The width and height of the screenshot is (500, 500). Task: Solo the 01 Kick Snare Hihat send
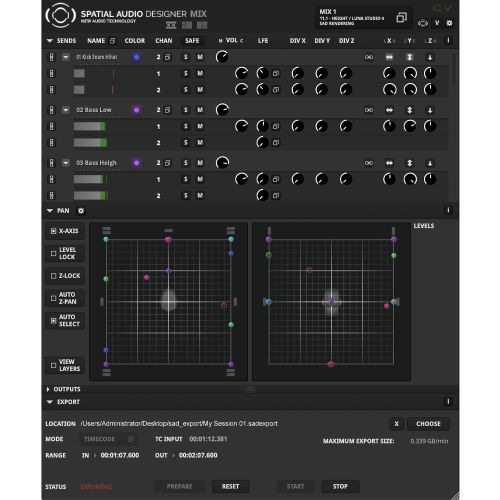pyautogui.click(x=186, y=57)
